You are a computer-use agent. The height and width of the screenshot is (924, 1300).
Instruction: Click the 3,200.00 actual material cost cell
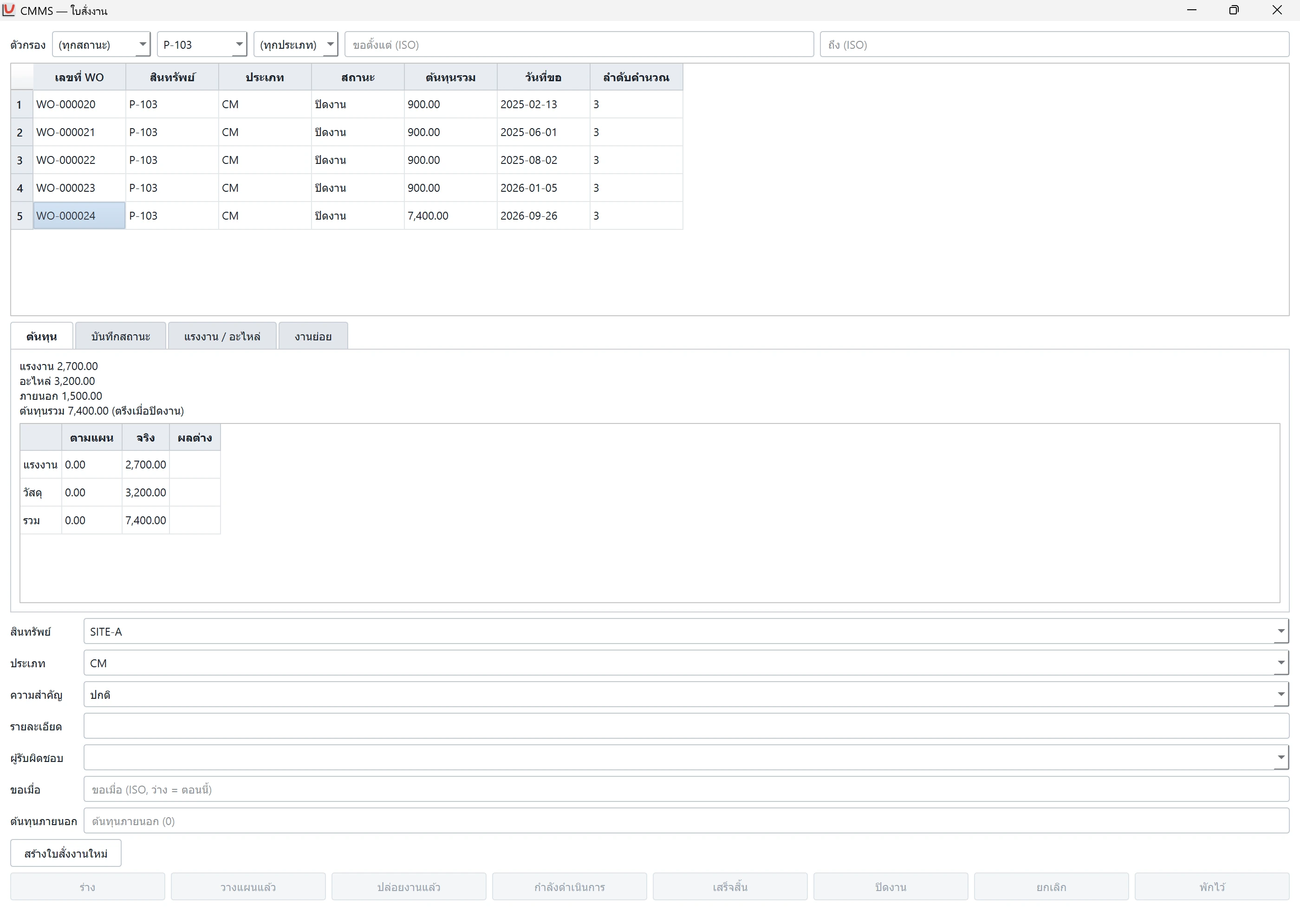(x=146, y=492)
